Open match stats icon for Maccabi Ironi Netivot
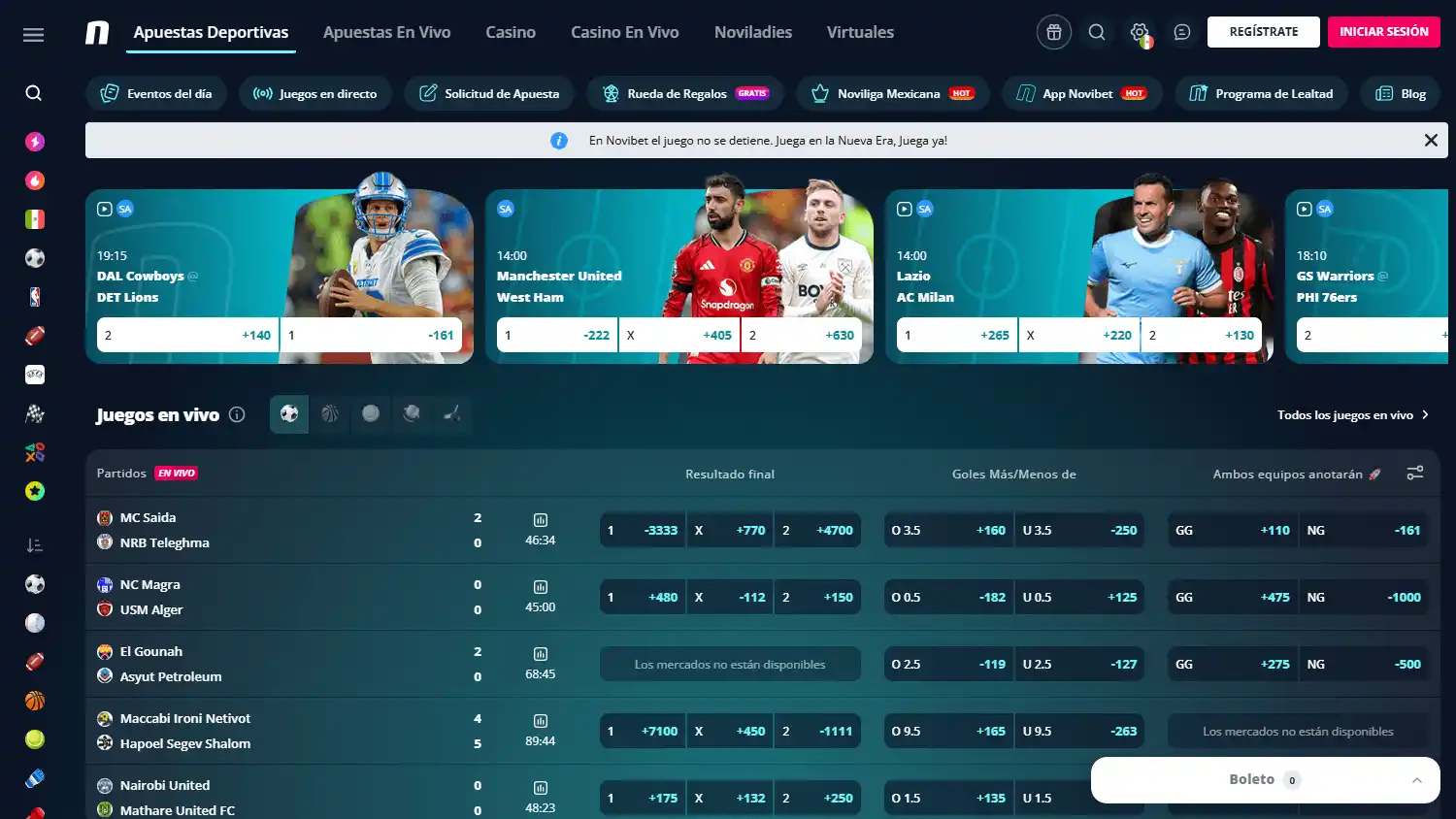 [541, 721]
